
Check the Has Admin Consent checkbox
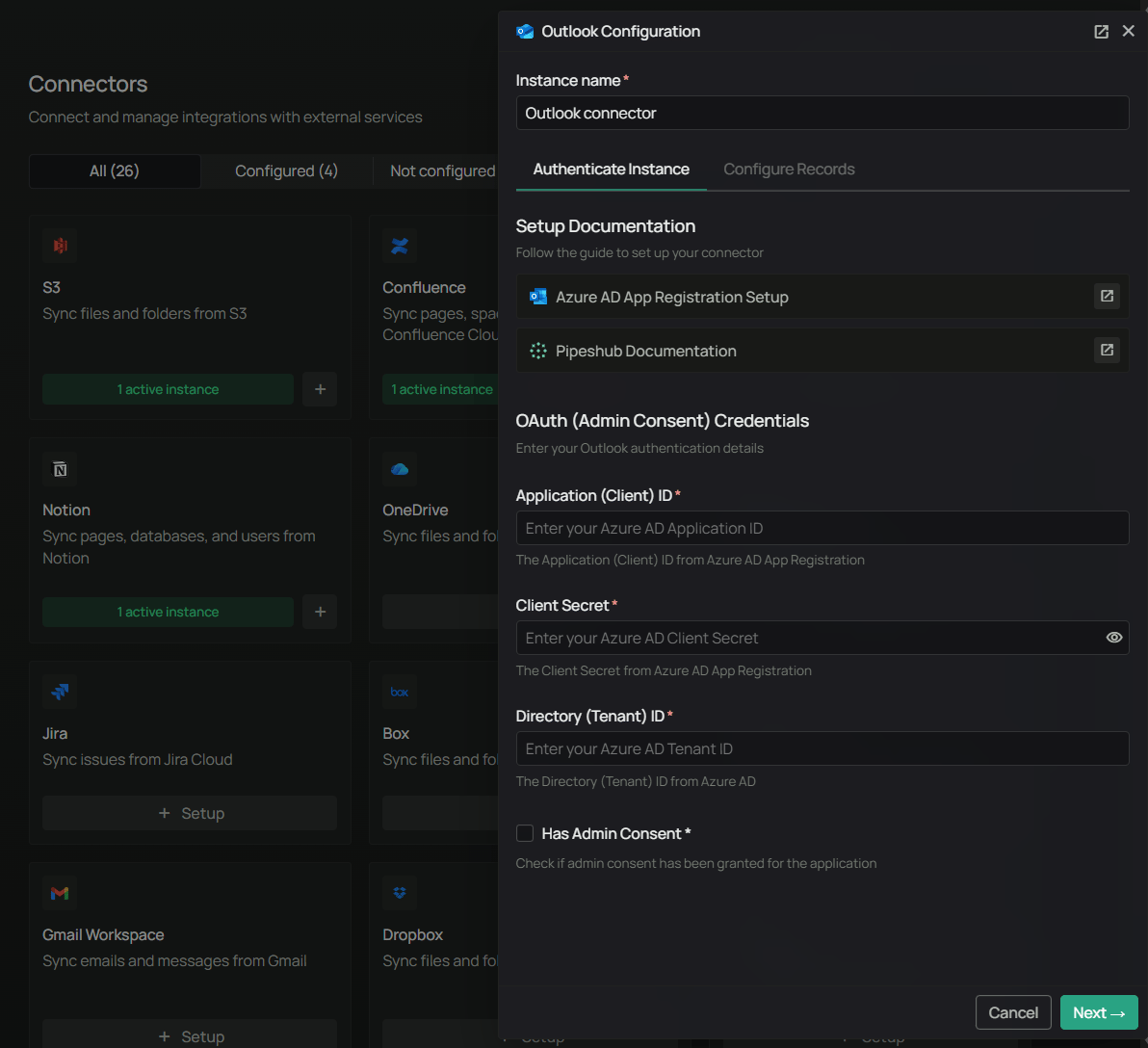pyautogui.click(x=524, y=833)
